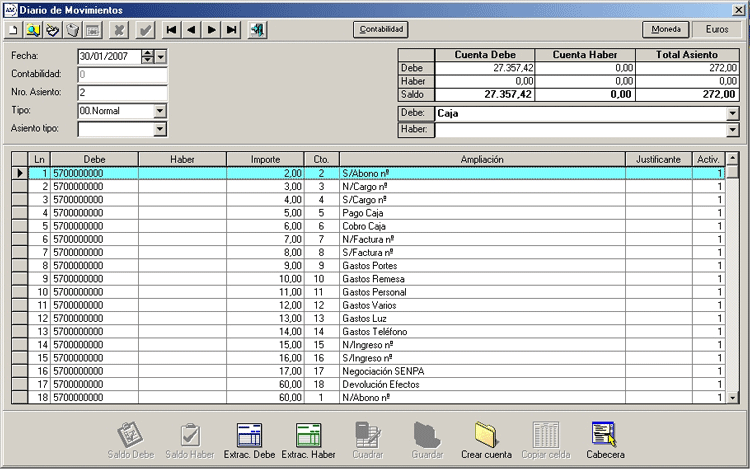Click the new record icon in toolbar
Image resolution: width=750 pixels, height=469 pixels.
point(15,30)
